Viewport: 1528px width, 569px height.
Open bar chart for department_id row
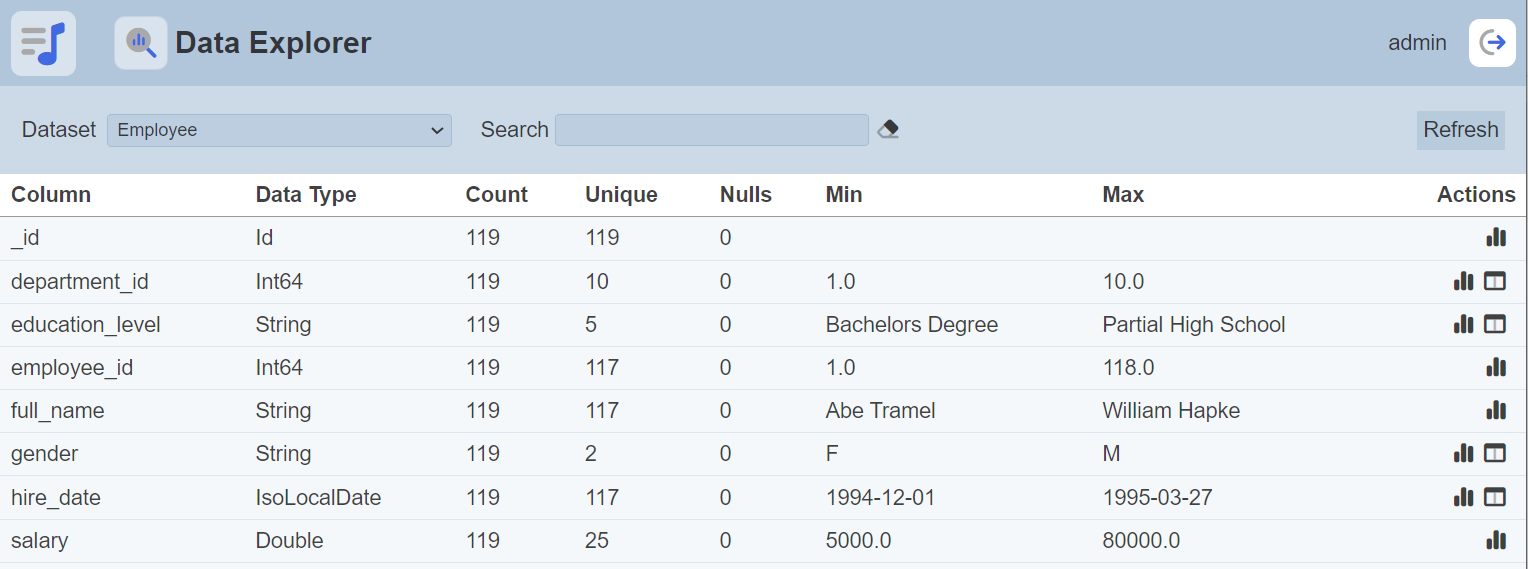coord(1463,281)
